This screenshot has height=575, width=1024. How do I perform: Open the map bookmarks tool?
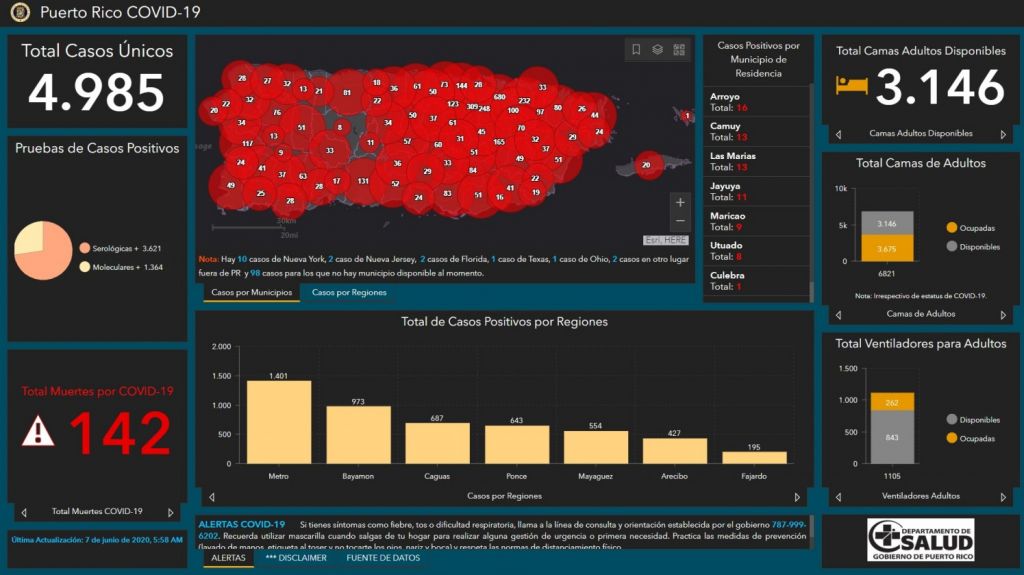tap(636, 50)
